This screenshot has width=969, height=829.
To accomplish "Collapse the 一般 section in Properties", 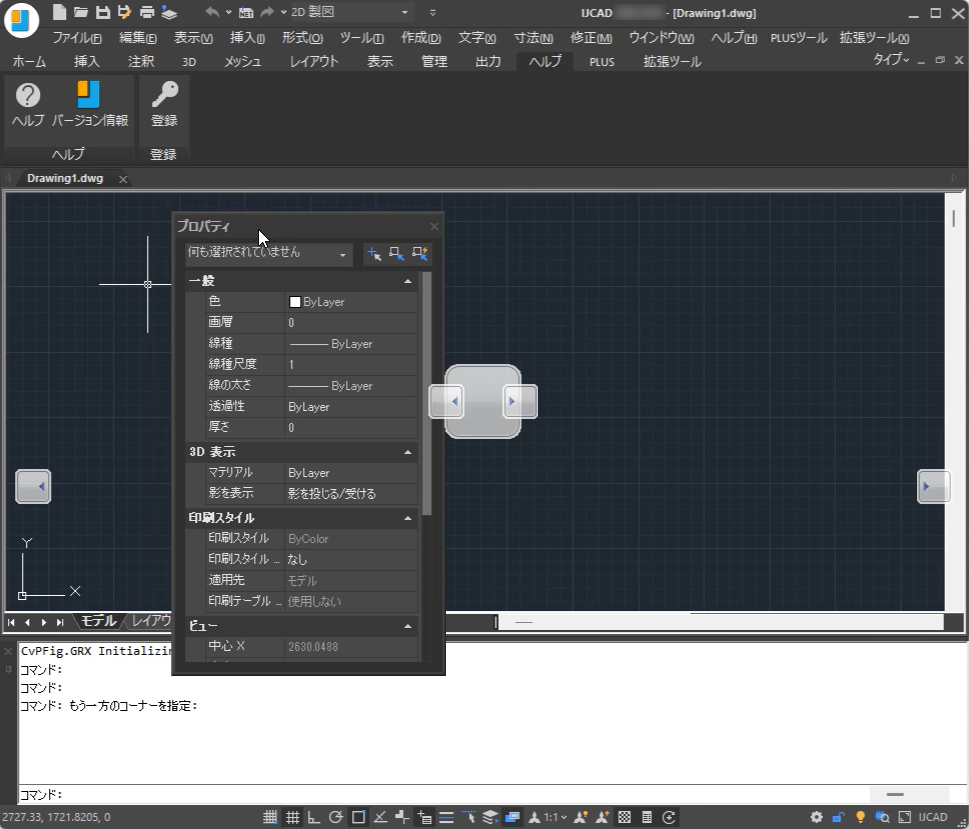I will click(x=407, y=281).
